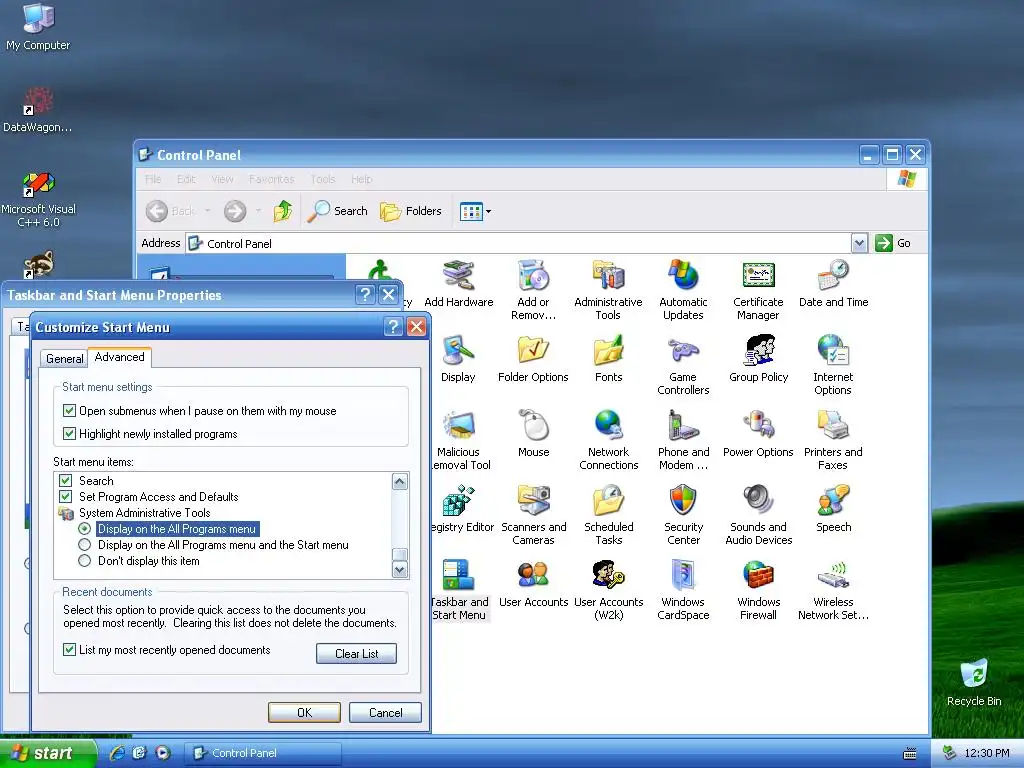Click the Clear List button
Screen dimensions: 1024x768
356,654
